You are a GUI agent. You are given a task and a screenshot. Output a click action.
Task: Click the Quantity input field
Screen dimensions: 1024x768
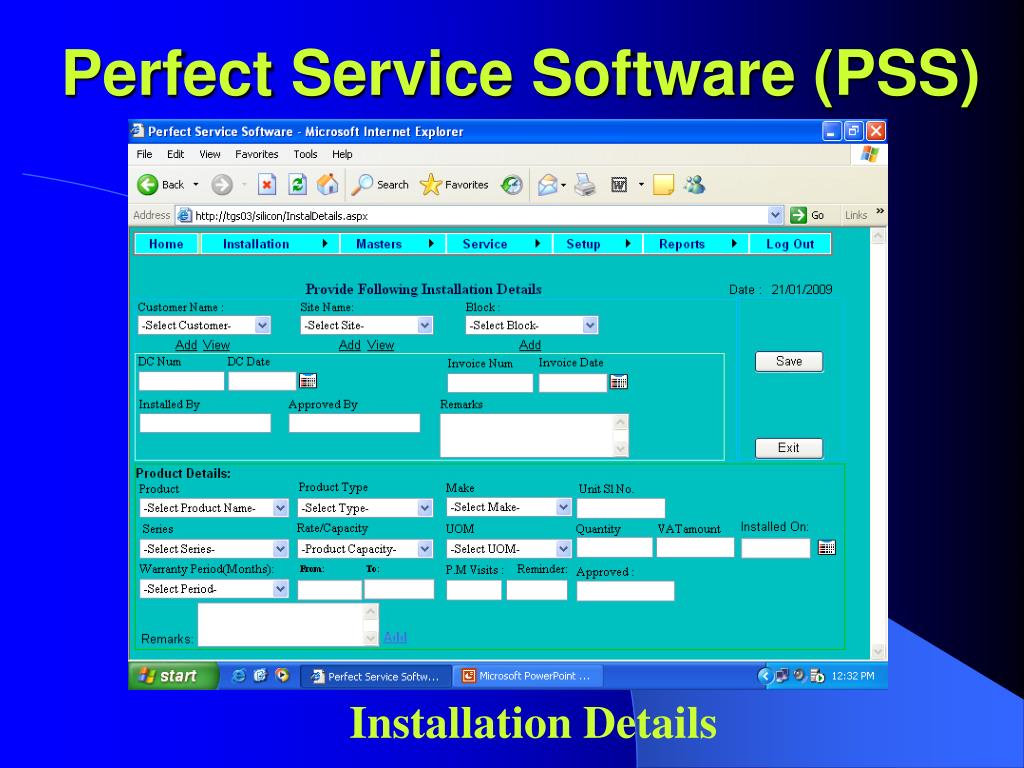point(615,548)
